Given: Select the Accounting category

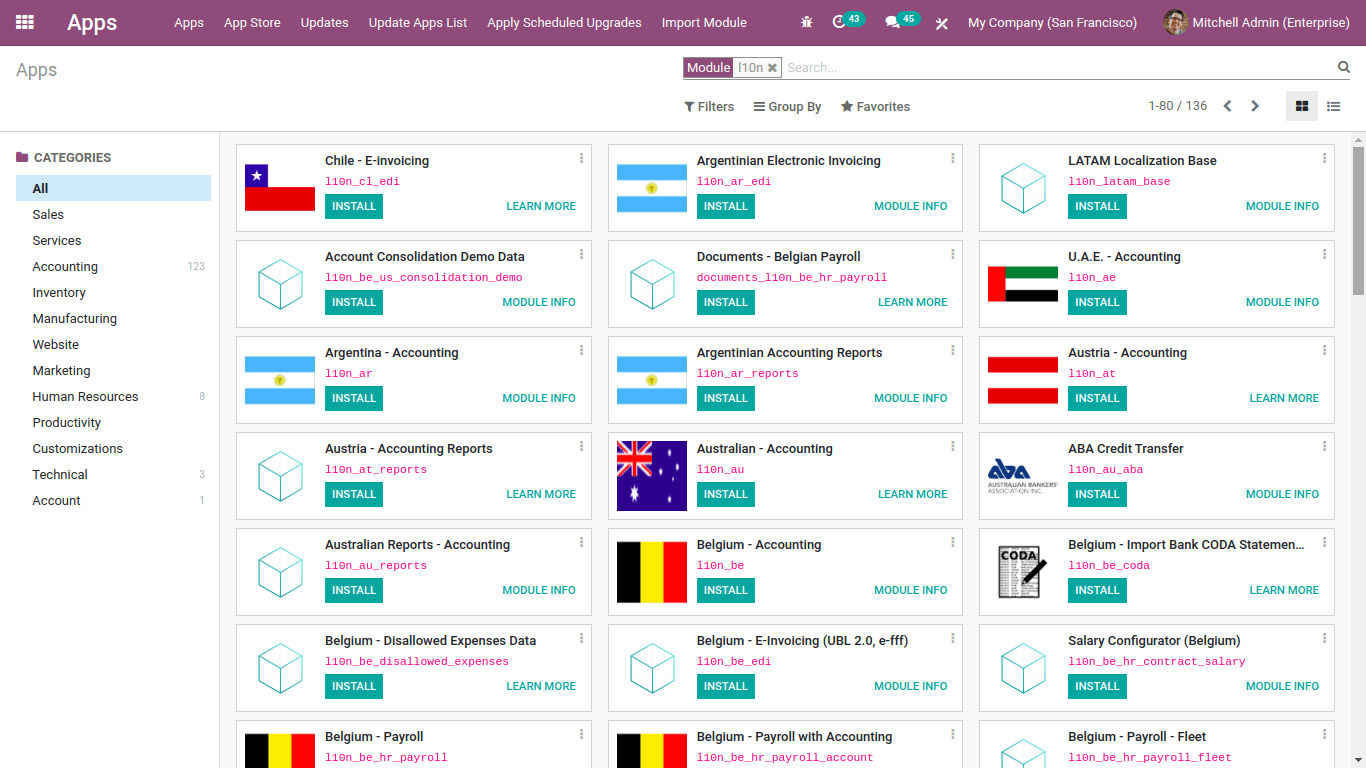Looking at the screenshot, I should (113, 266).
